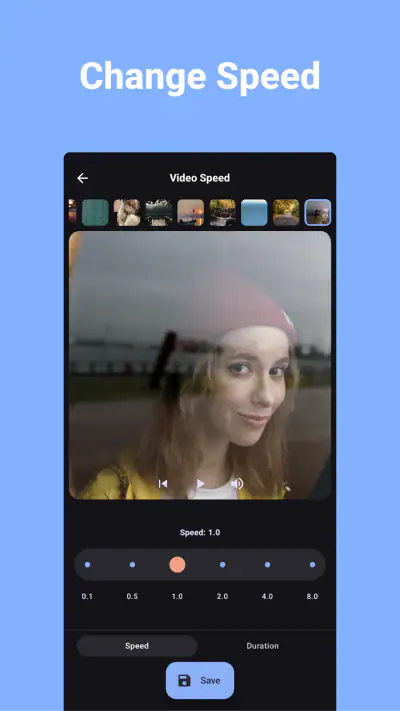Set speed to 4.0
This screenshot has width=400, height=711.
pos(268,565)
